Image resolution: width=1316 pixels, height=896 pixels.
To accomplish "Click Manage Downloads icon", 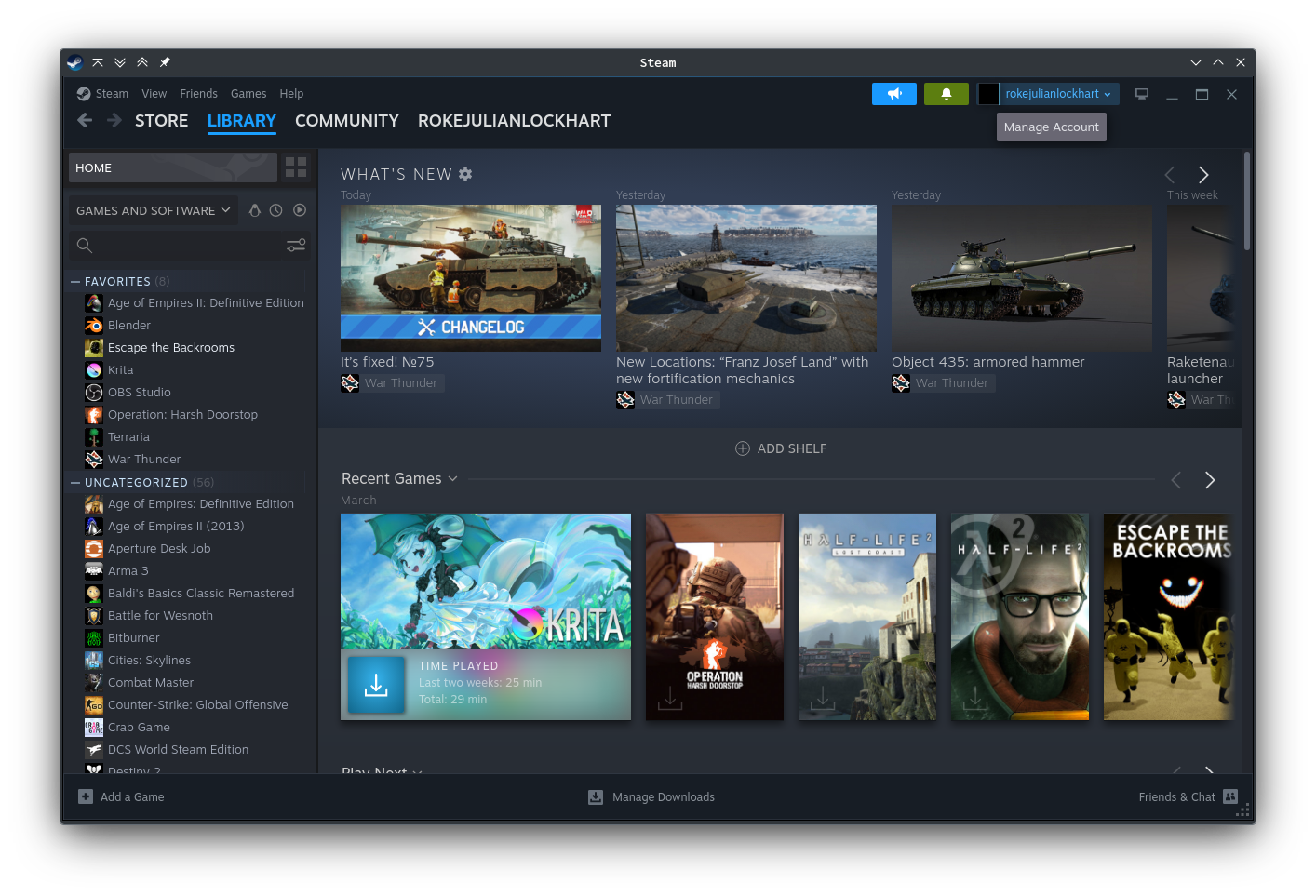I will click(596, 797).
